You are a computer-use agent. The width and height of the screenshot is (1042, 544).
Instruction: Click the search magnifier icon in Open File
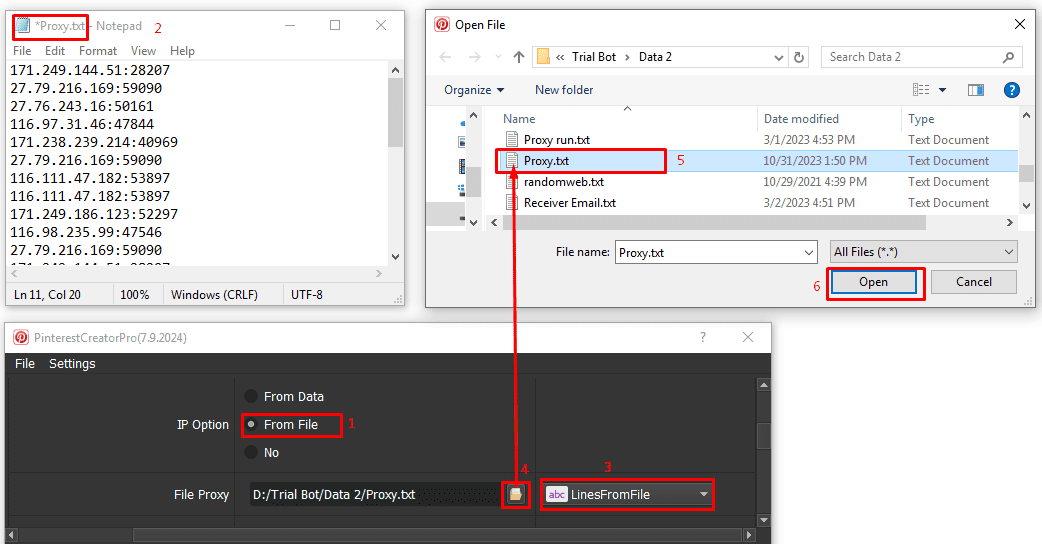1008,57
